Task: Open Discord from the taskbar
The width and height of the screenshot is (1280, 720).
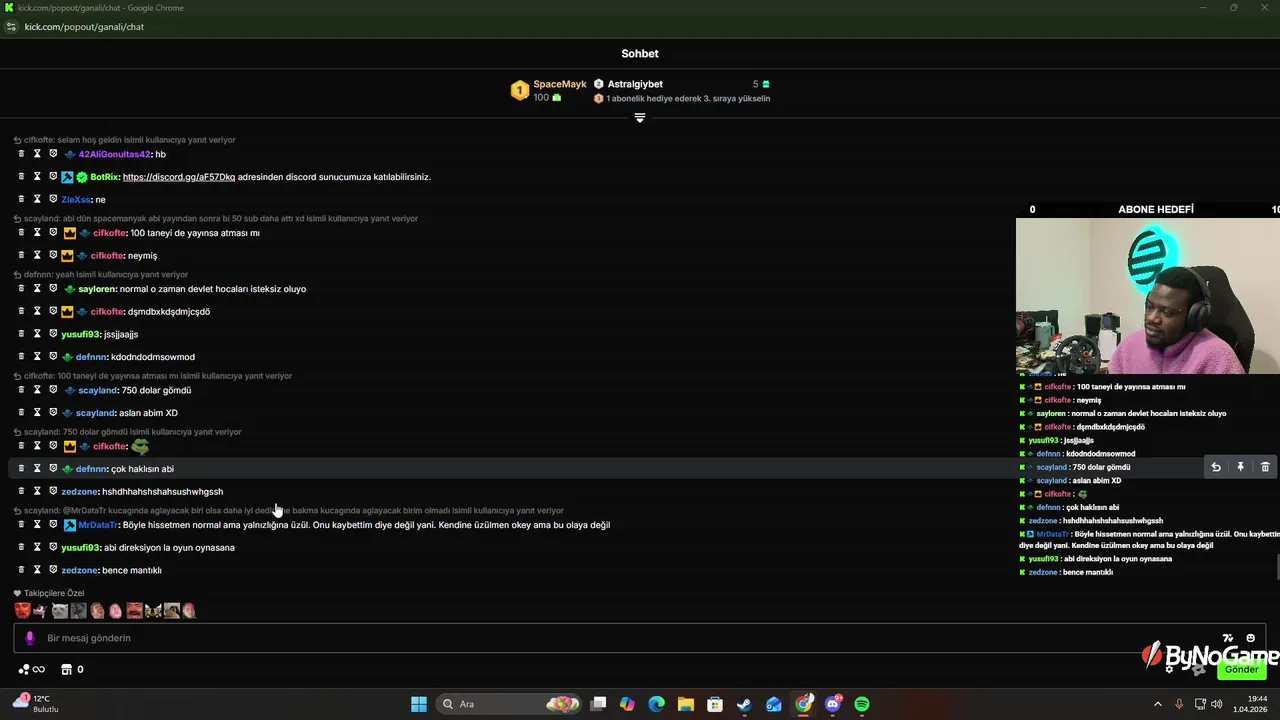Action: 833,704
